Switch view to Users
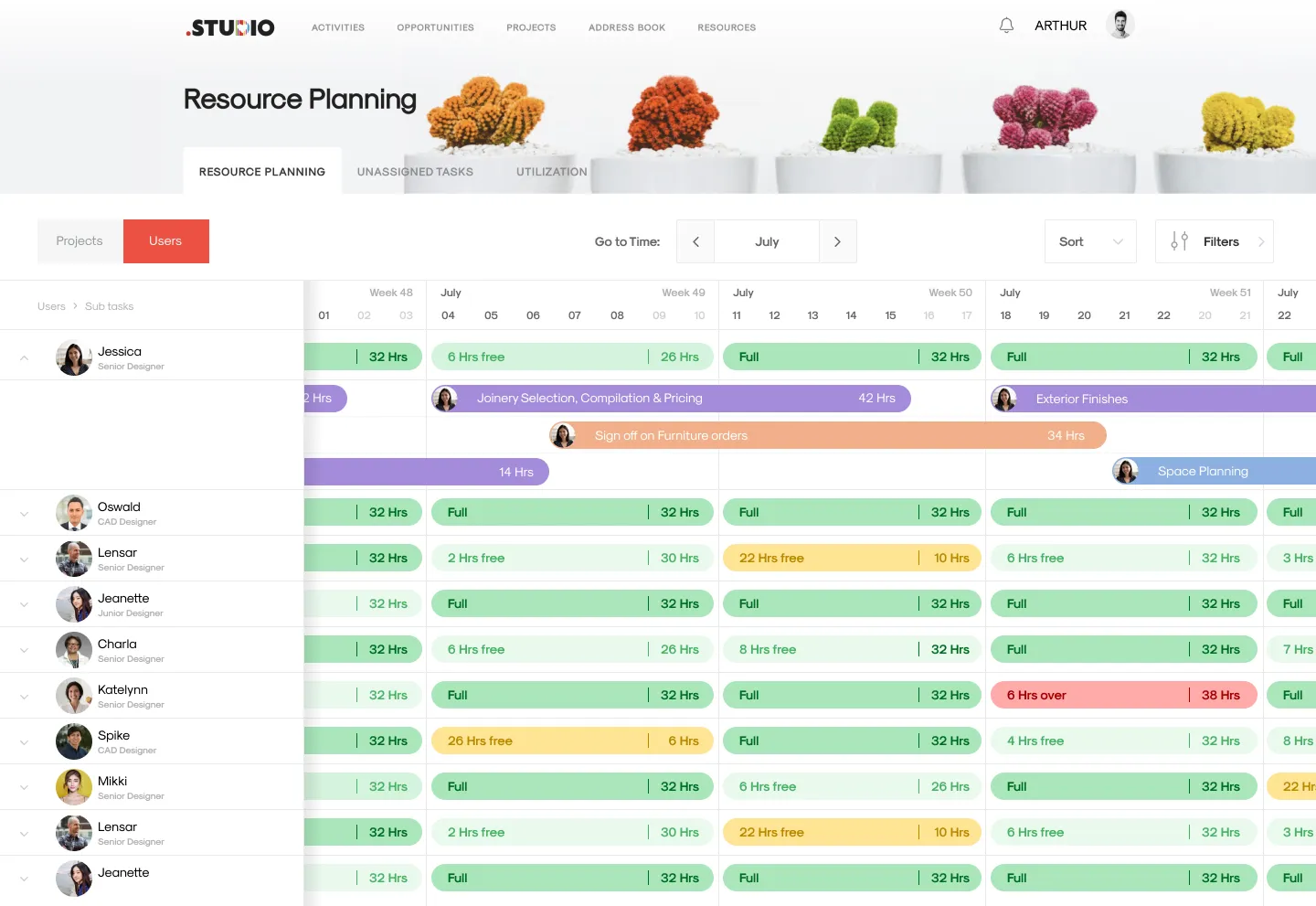 click(x=165, y=241)
